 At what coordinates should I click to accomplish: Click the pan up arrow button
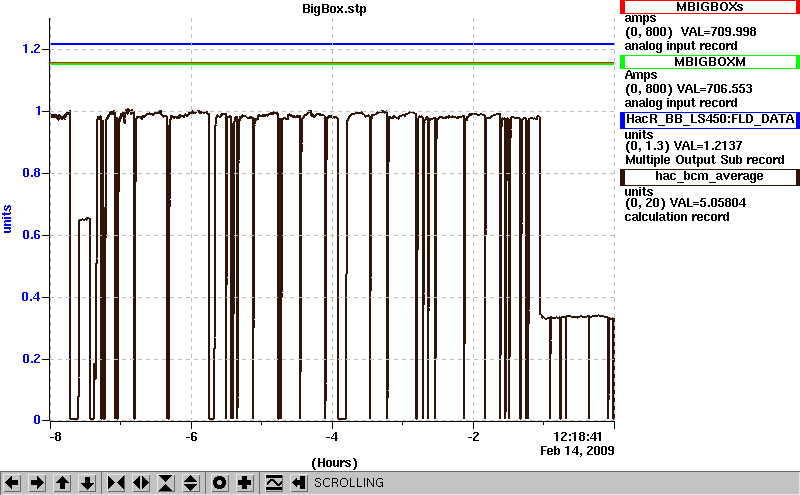62,483
